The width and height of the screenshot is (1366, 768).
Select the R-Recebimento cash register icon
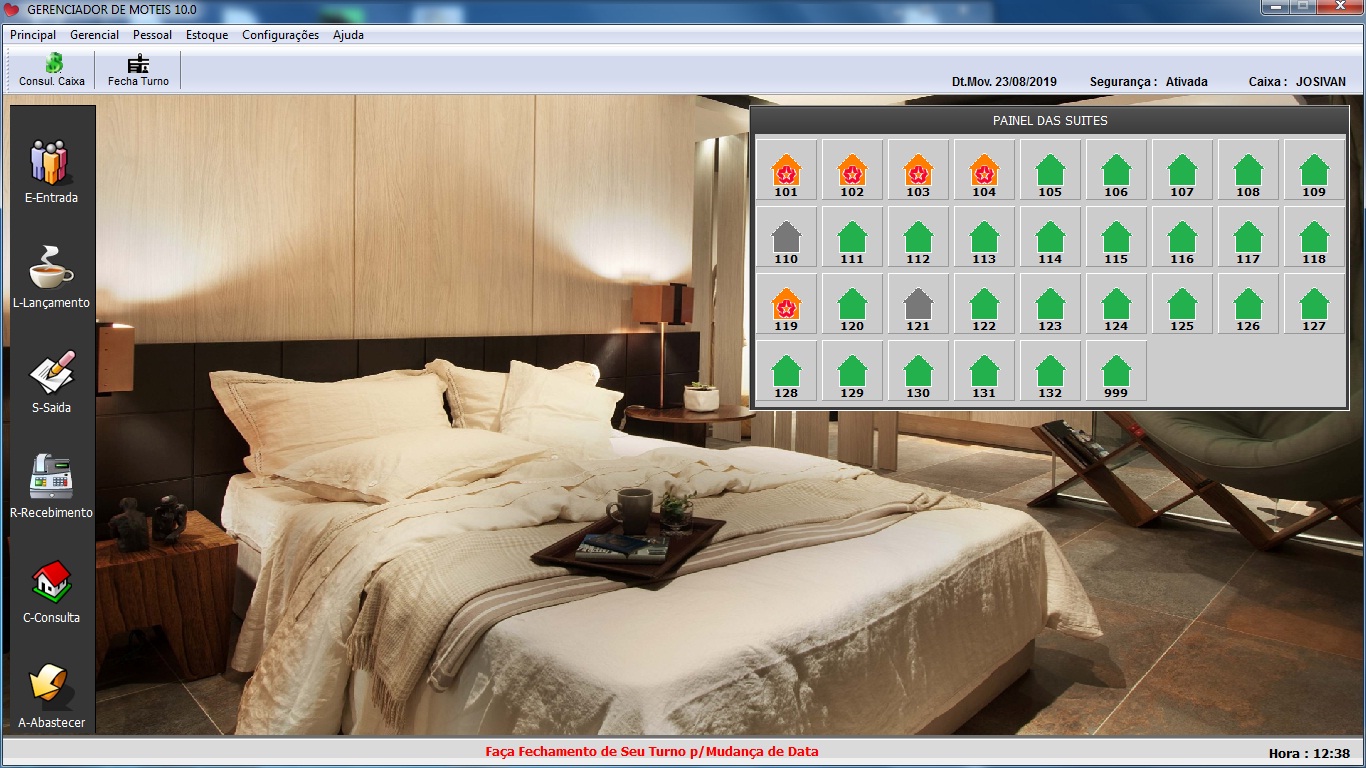tap(51, 485)
